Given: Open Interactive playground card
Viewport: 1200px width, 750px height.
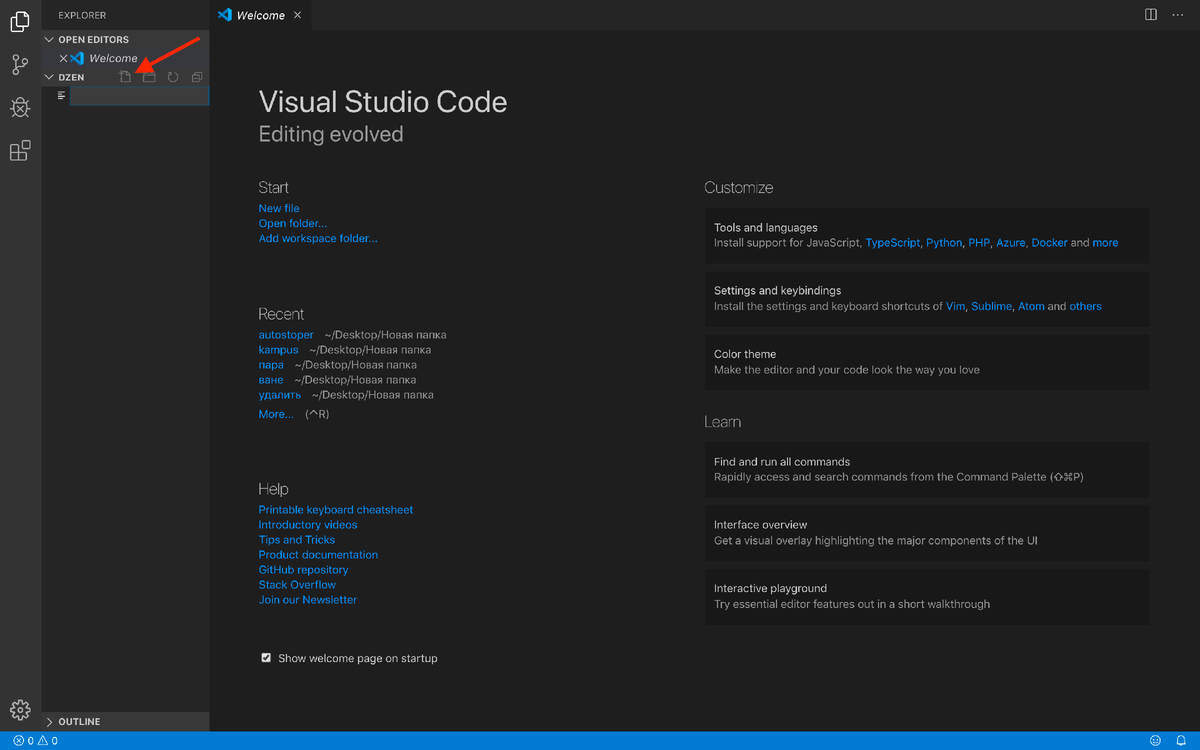Looking at the screenshot, I should click(927, 597).
